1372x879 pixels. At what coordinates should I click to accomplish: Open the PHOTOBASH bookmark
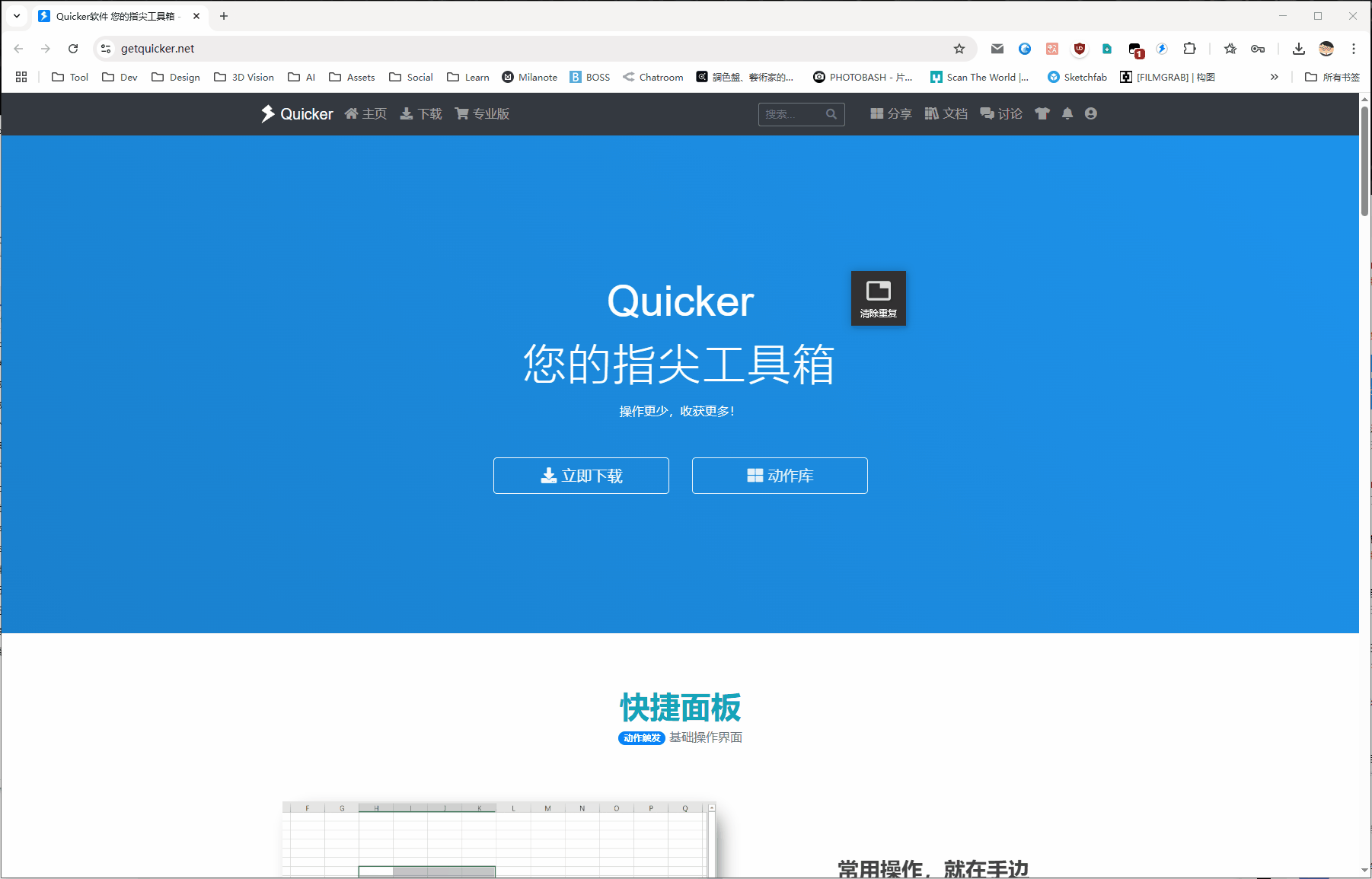(x=863, y=77)
